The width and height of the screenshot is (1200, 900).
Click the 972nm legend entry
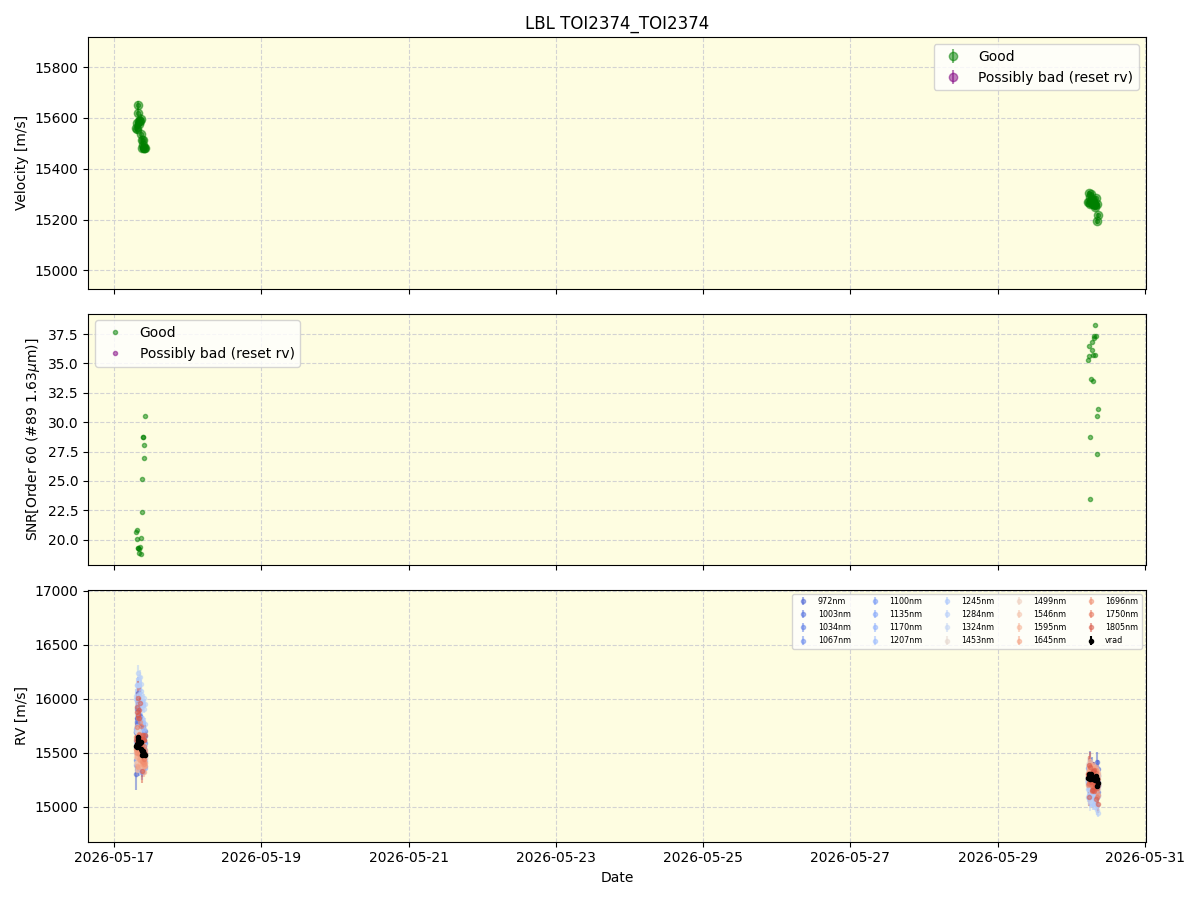click(x=831, y=601)
